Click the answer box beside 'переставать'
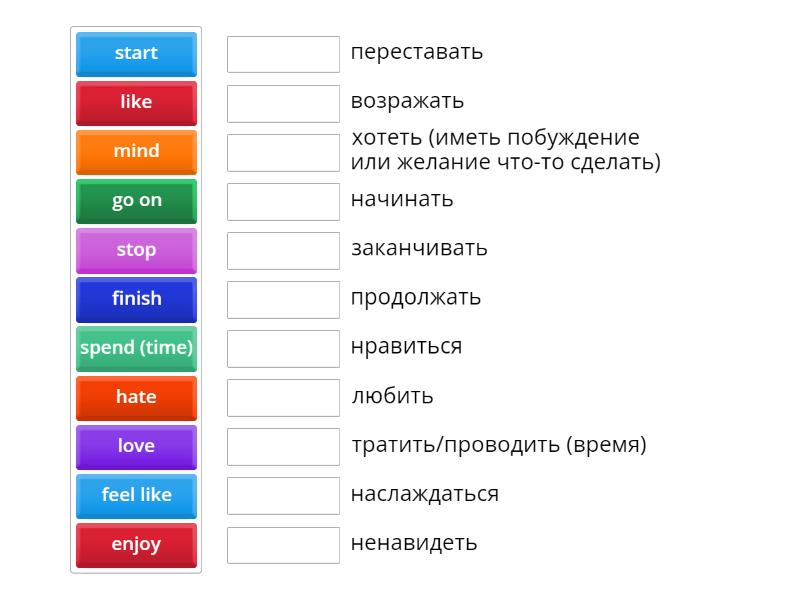Viewport: 800px width, 600px height. point(283,54)
